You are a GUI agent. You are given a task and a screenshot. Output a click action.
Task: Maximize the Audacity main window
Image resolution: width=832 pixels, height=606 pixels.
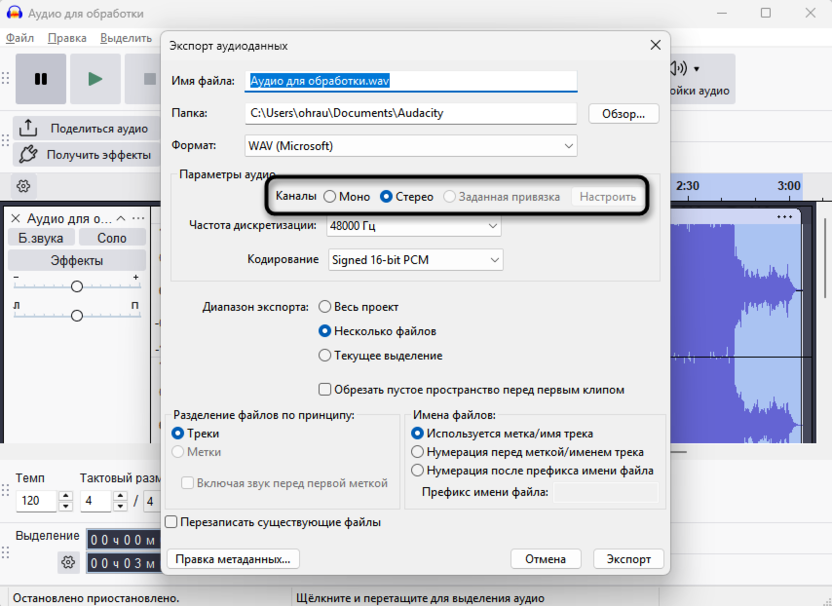(x=766, y=13)
